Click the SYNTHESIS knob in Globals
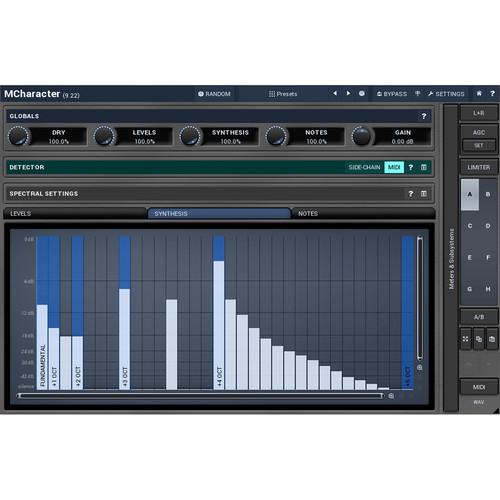Viewport: 500px width, 500px height. [190, 136]
